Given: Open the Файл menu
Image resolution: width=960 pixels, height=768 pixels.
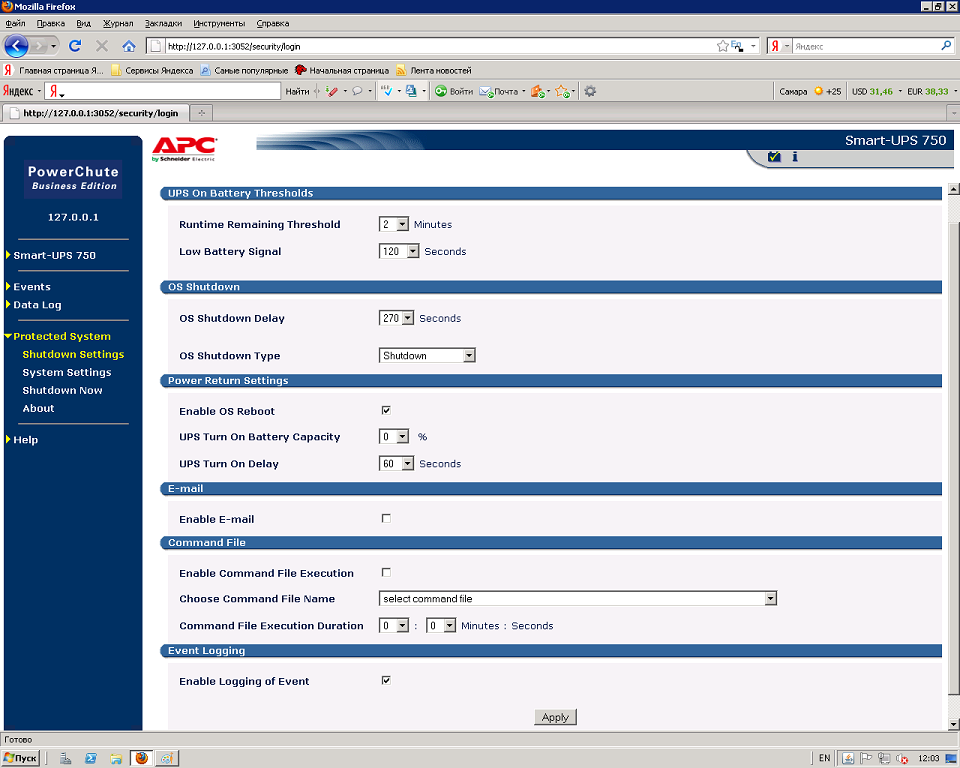Looking at the screenshot, I should tap(15, 23).
